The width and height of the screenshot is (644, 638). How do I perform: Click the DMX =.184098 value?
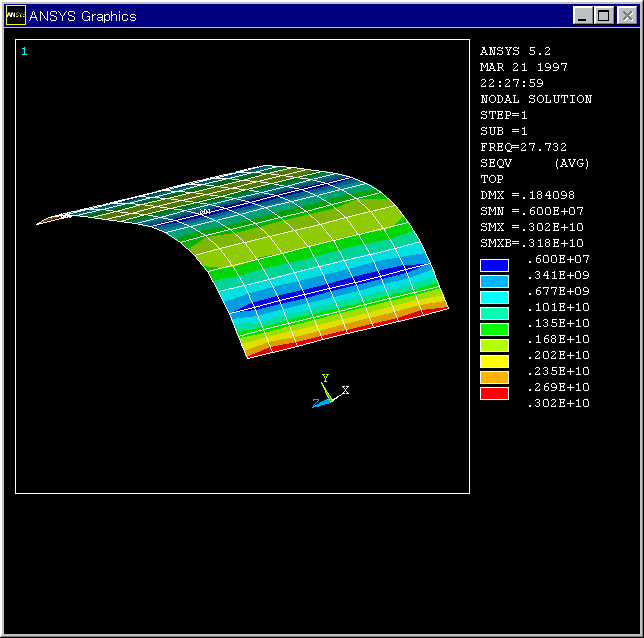(x=528, y=195)
